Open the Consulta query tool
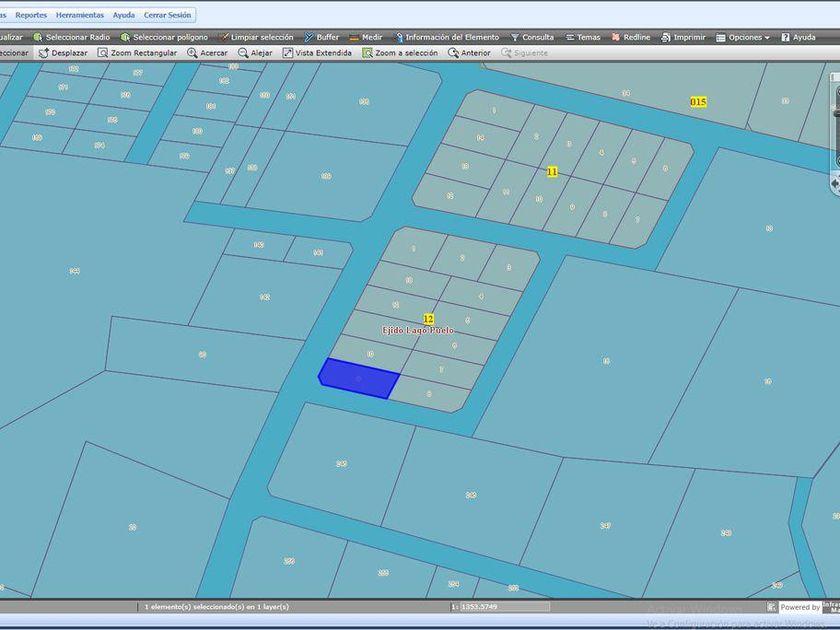Image resolution: width=840 pixels, height=630 pixels. pos(532,37)
